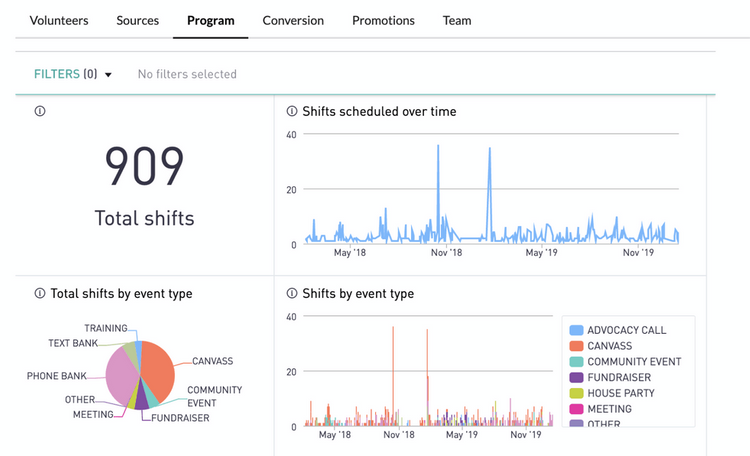Click the green TEXT BANK pie slice

click(130, 352)
